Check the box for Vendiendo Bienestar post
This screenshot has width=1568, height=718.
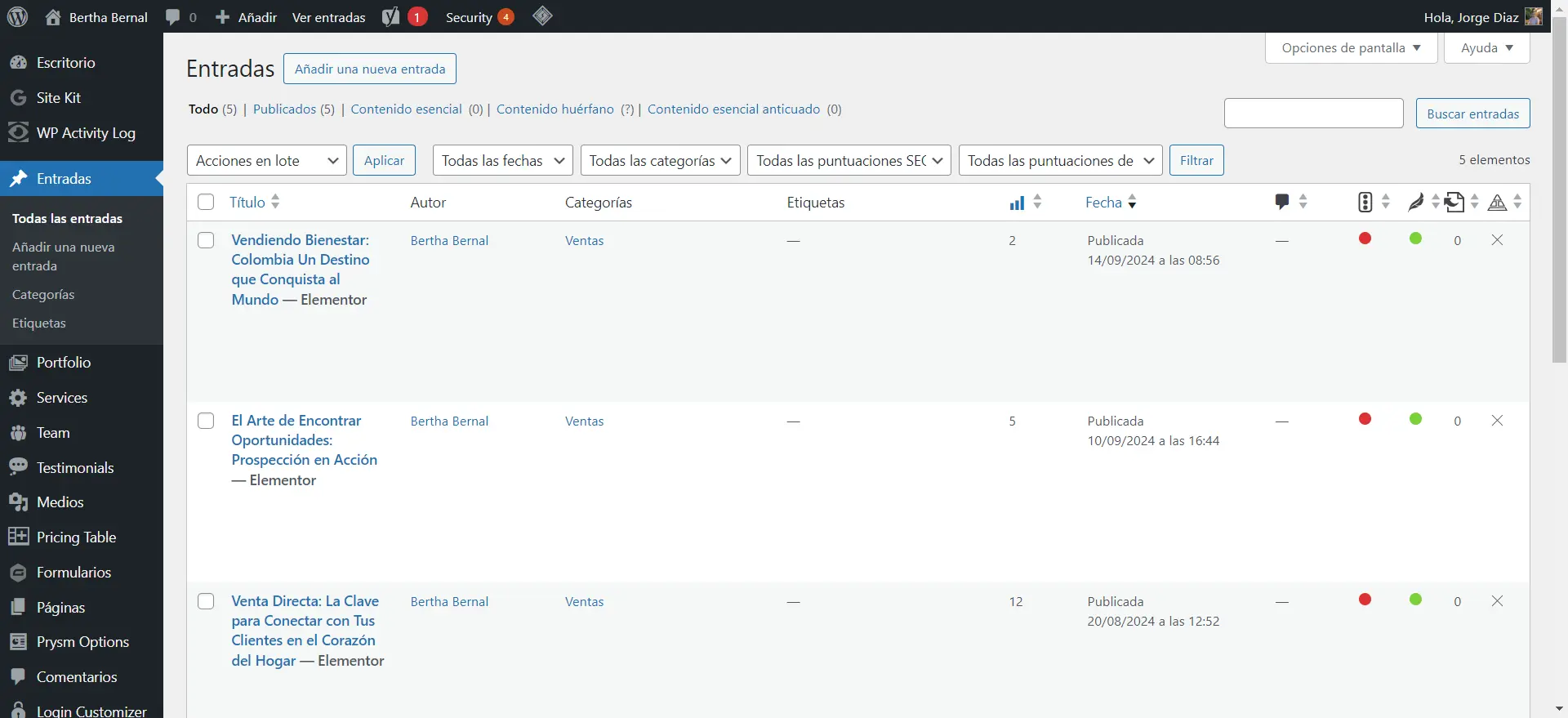(x=206, y=240)
